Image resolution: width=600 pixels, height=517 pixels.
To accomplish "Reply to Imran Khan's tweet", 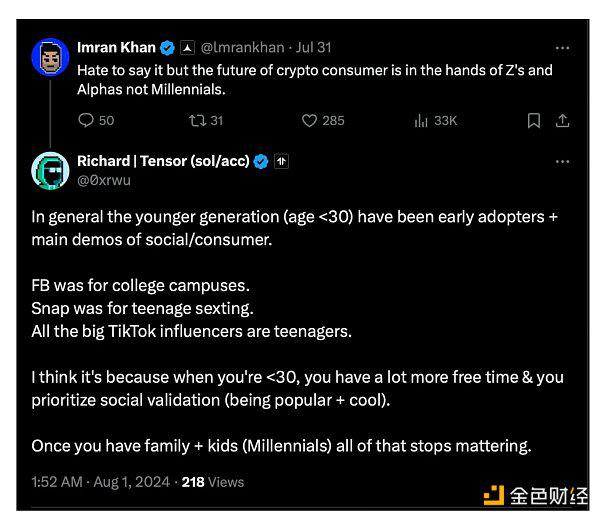I will (87, 120).
